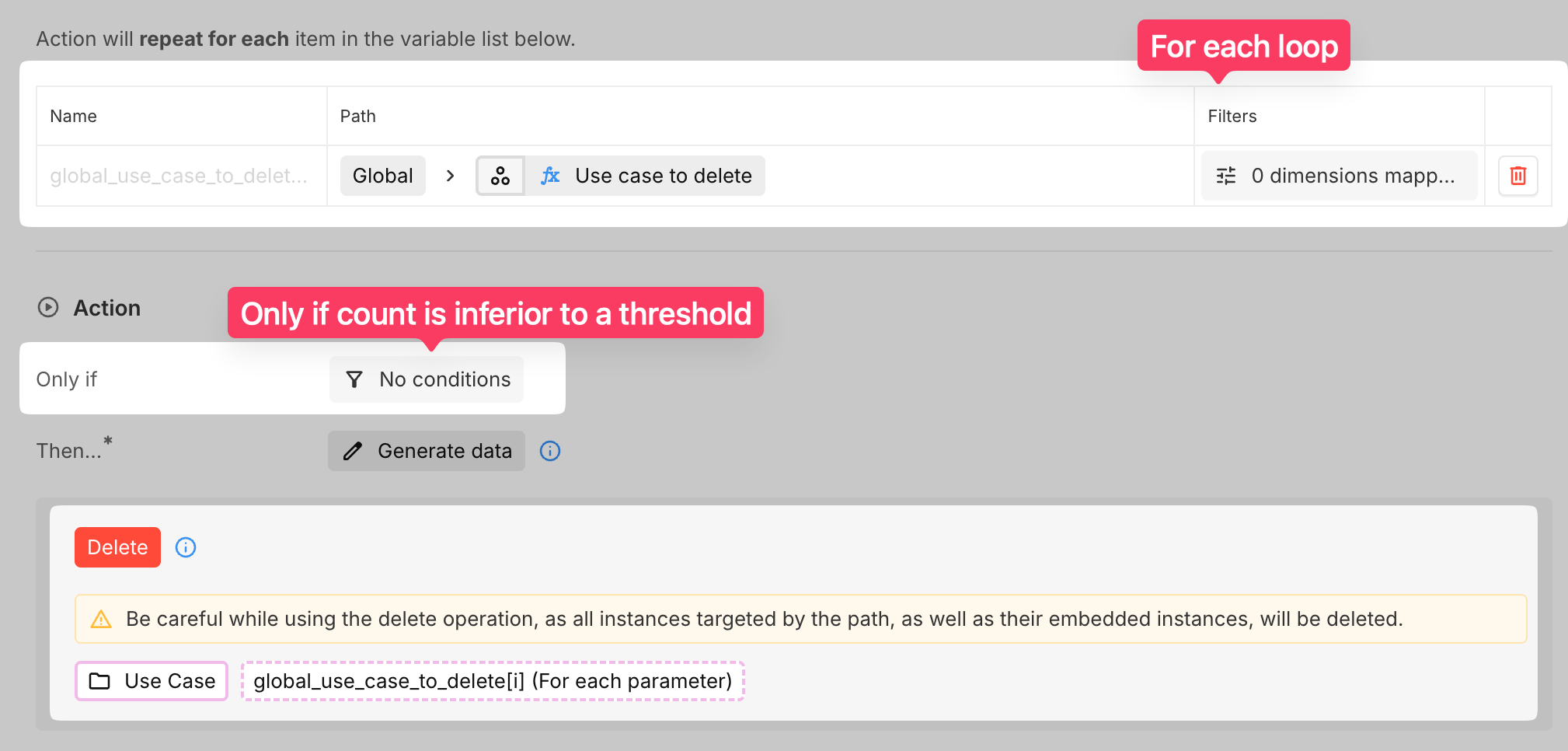The width and height of the screenshot is (1568, 751).
Task: Open the Global path selector
Action: 382,176
